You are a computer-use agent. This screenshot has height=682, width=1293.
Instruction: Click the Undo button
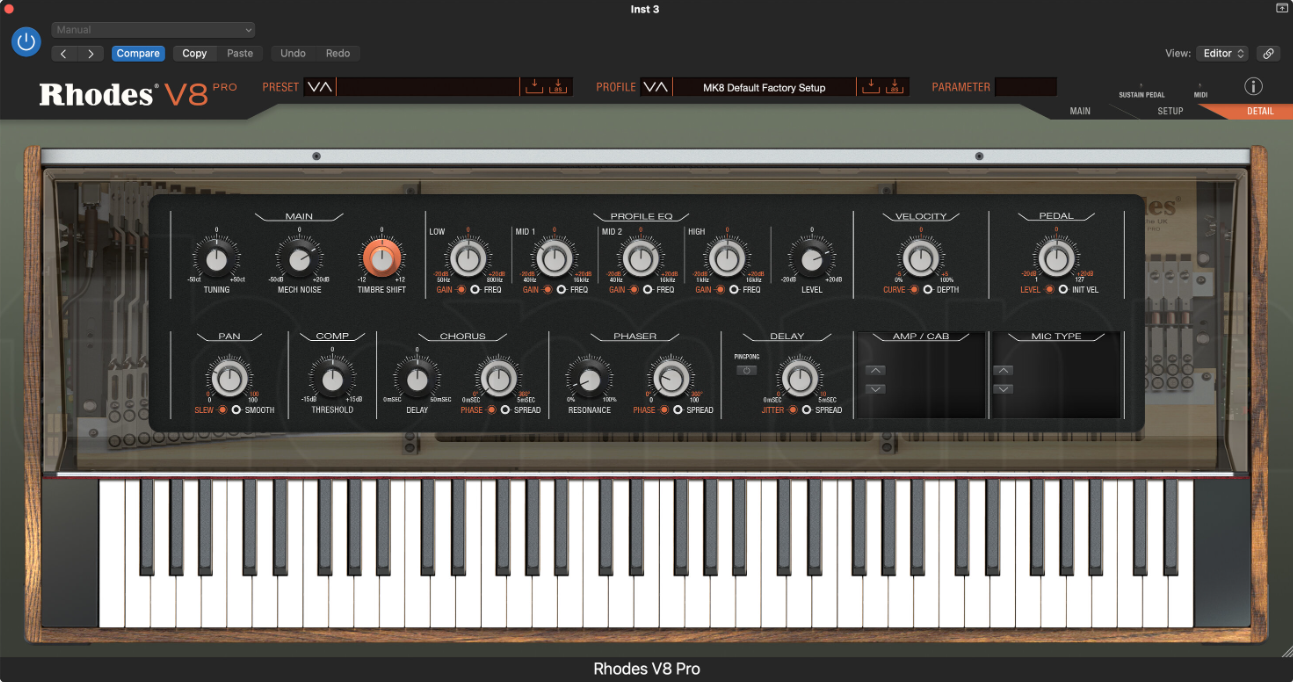coord(293,54)
